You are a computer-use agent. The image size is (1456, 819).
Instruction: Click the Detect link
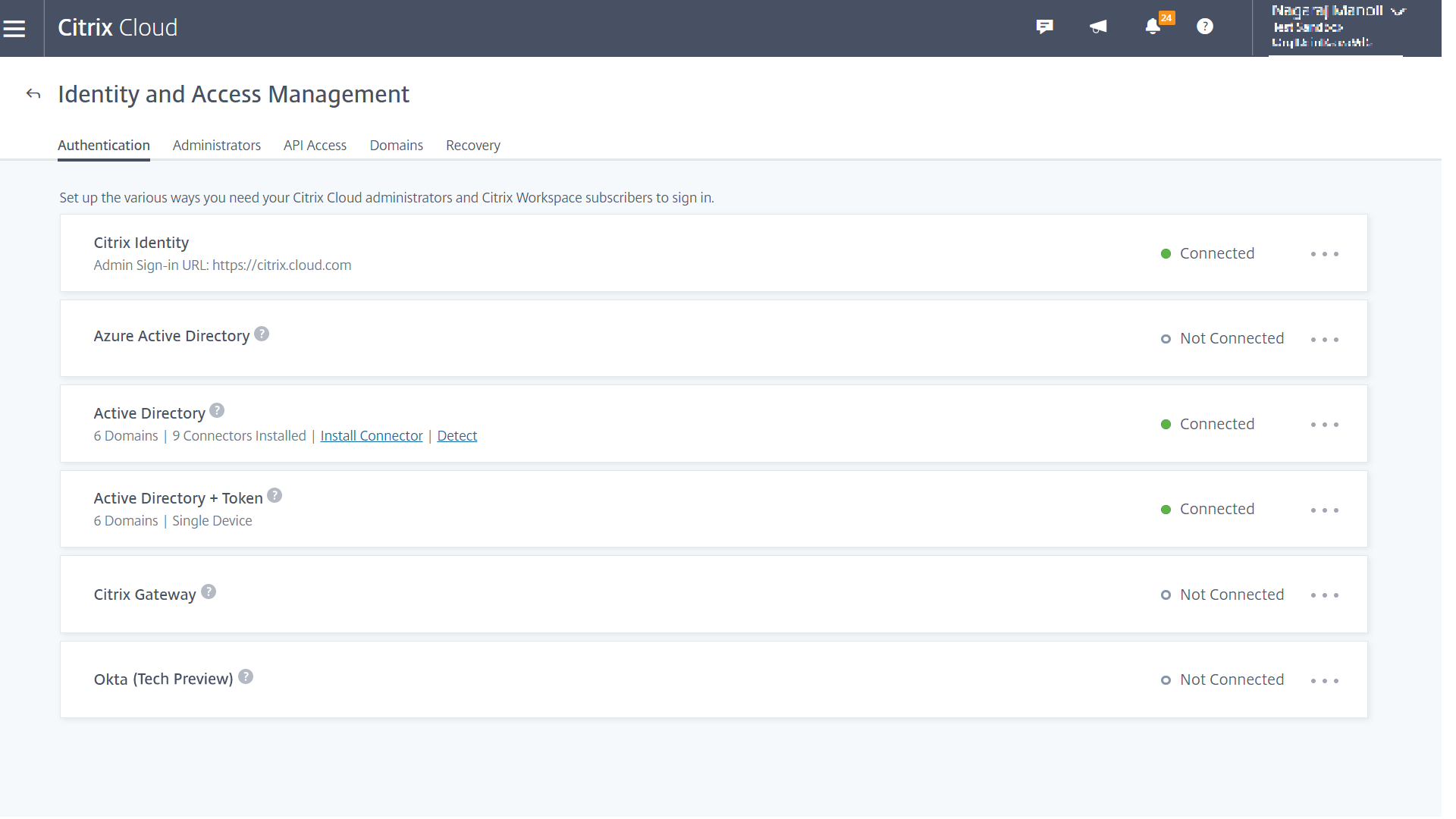tap(457, 436)
